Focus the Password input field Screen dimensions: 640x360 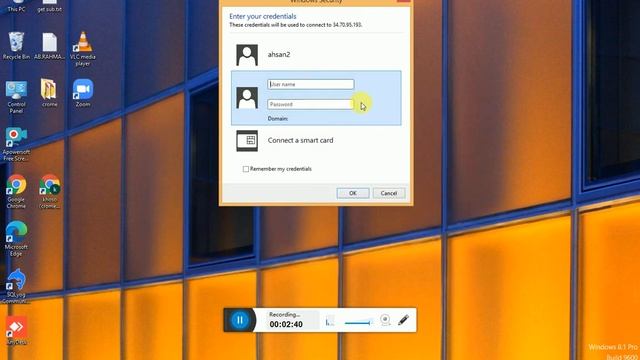pyautogui.click(x=311, y=104)
